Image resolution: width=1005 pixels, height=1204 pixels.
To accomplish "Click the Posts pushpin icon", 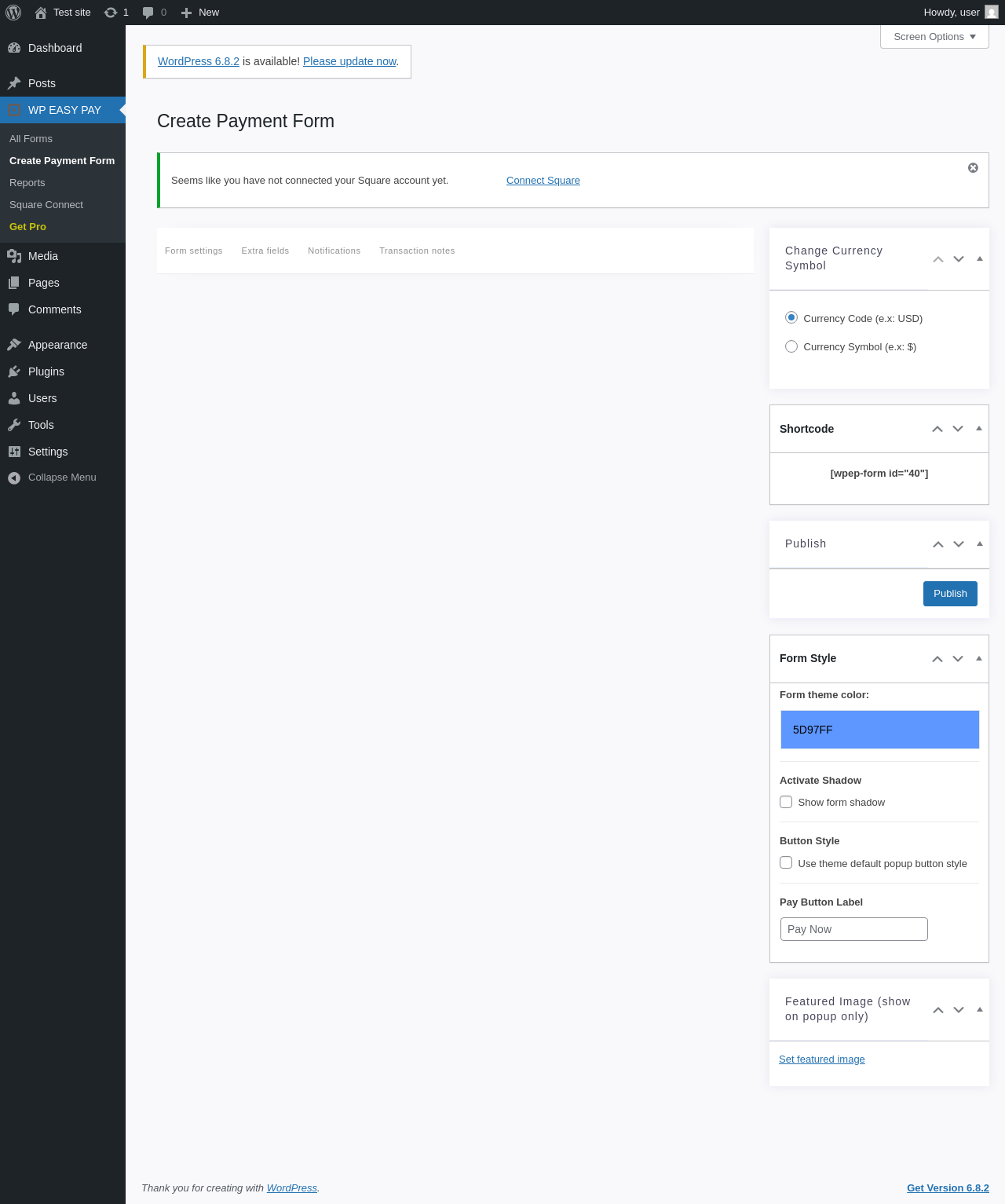I will point(14,83).
